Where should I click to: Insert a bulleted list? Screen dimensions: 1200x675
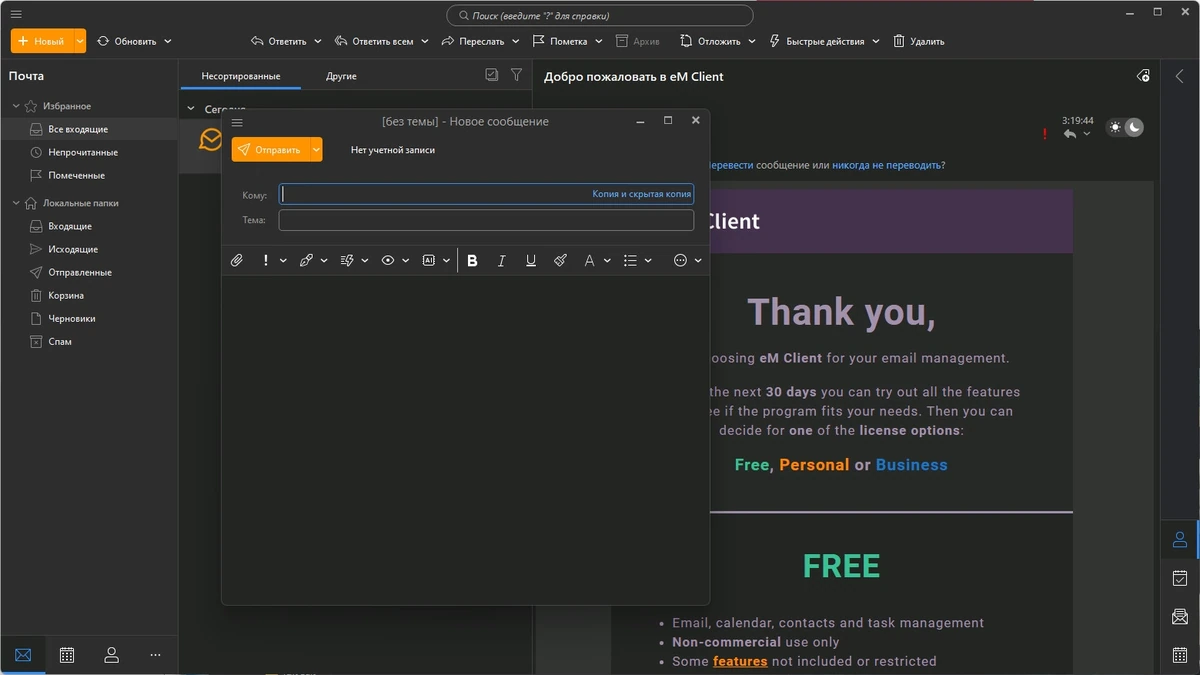point(630,260)
